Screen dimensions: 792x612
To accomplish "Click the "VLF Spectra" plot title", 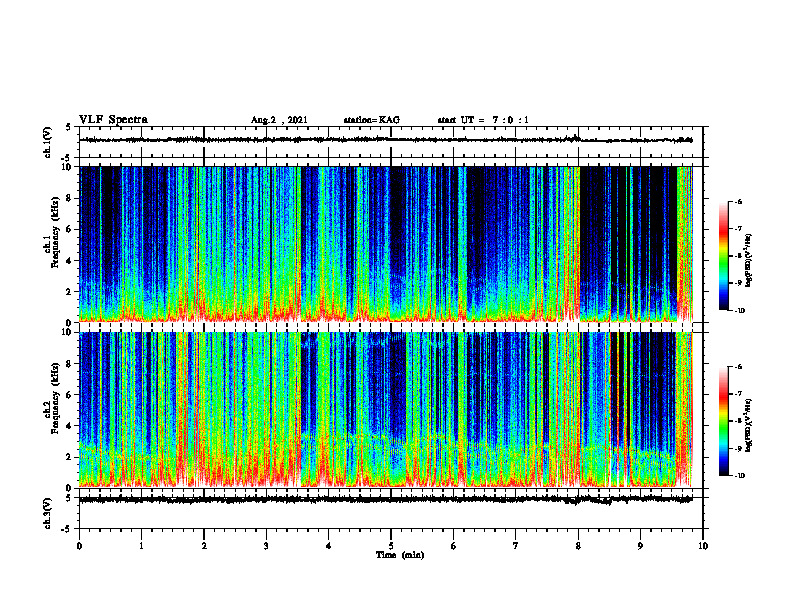I will (113, 120).
